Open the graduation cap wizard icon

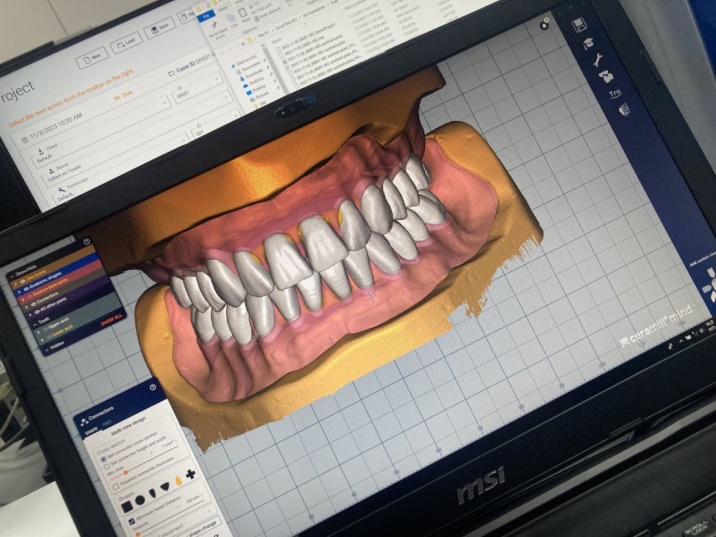588,44
